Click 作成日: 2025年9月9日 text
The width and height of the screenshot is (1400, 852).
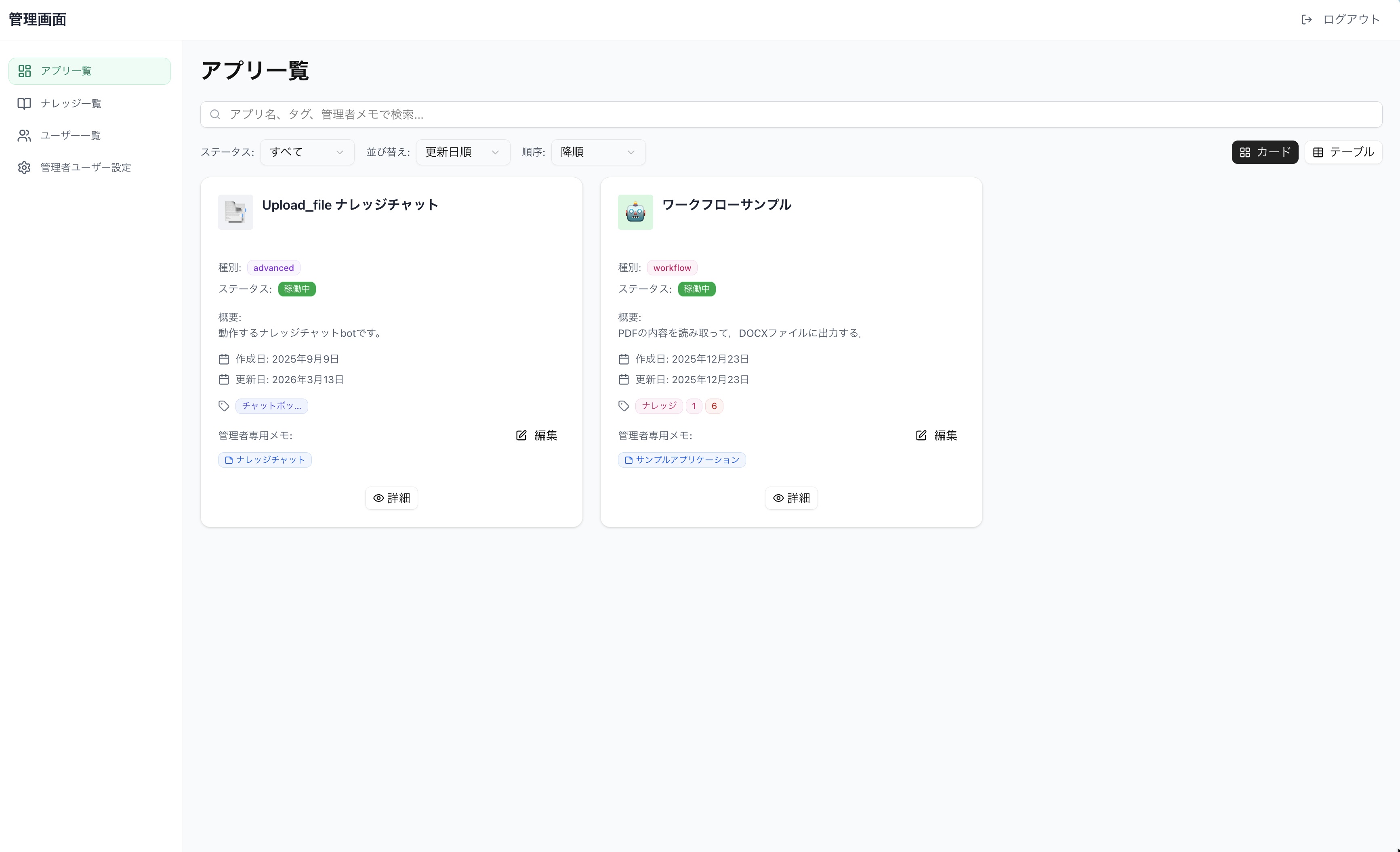click(x=288, y=359)
